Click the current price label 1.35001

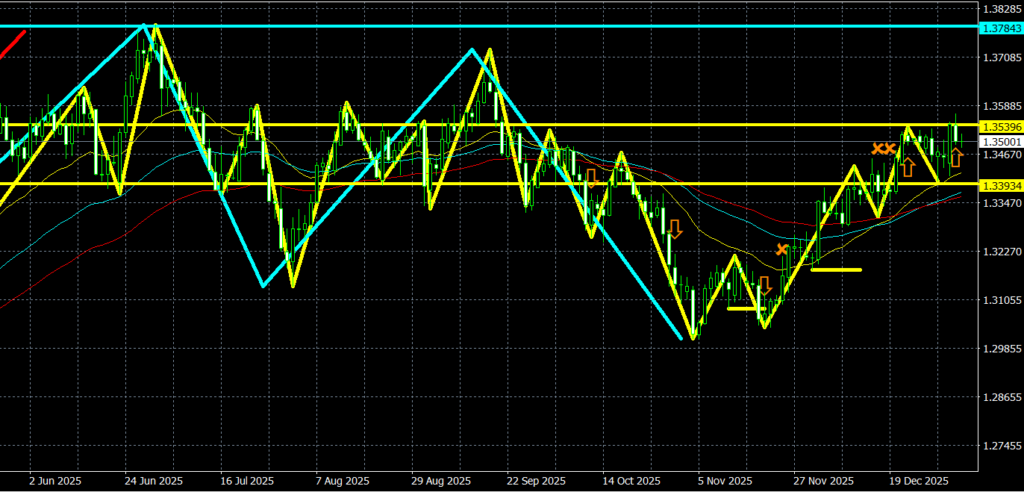[x=1001, y=142]
